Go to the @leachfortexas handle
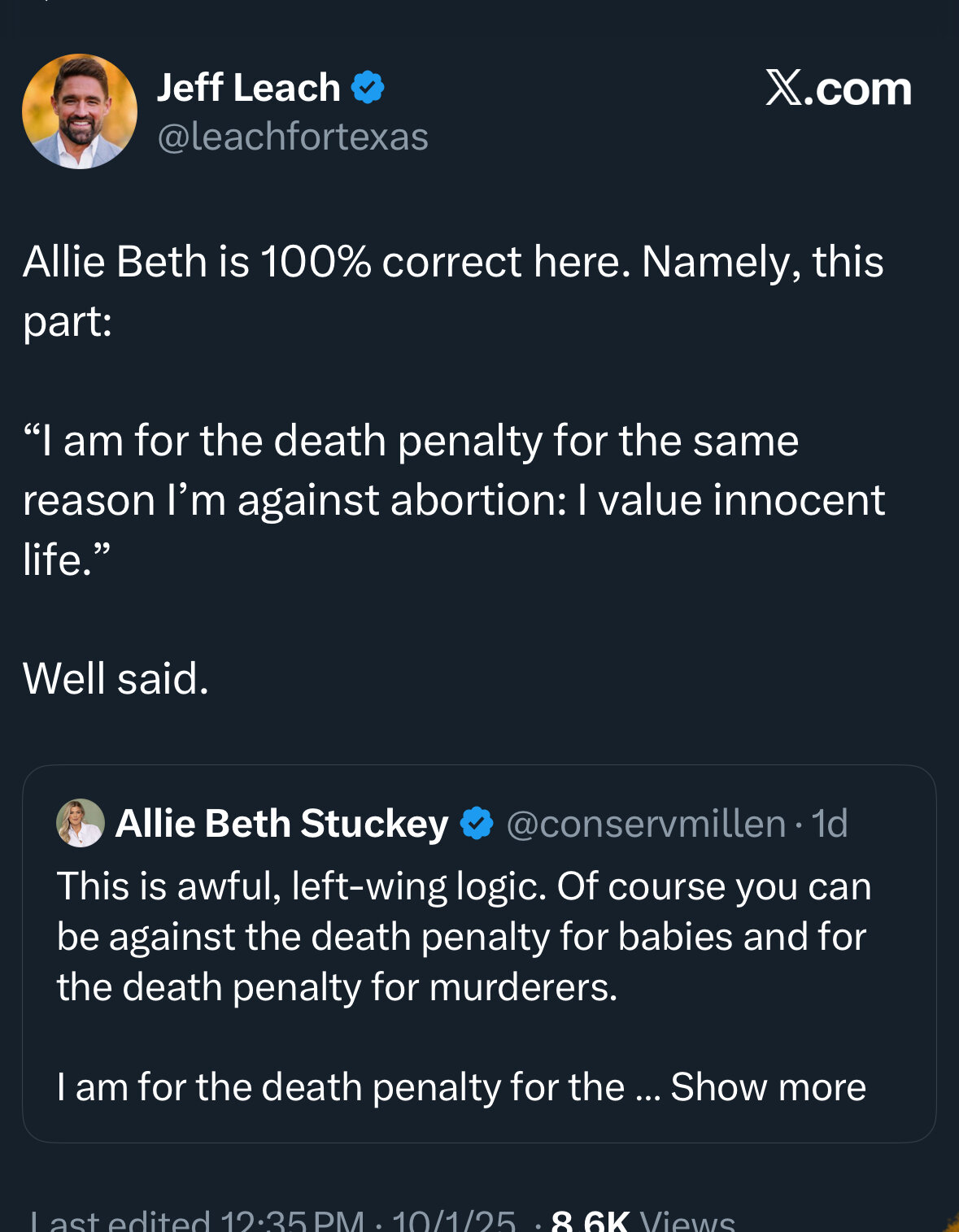Screen dimensions: 959x1232 [292, 137]
